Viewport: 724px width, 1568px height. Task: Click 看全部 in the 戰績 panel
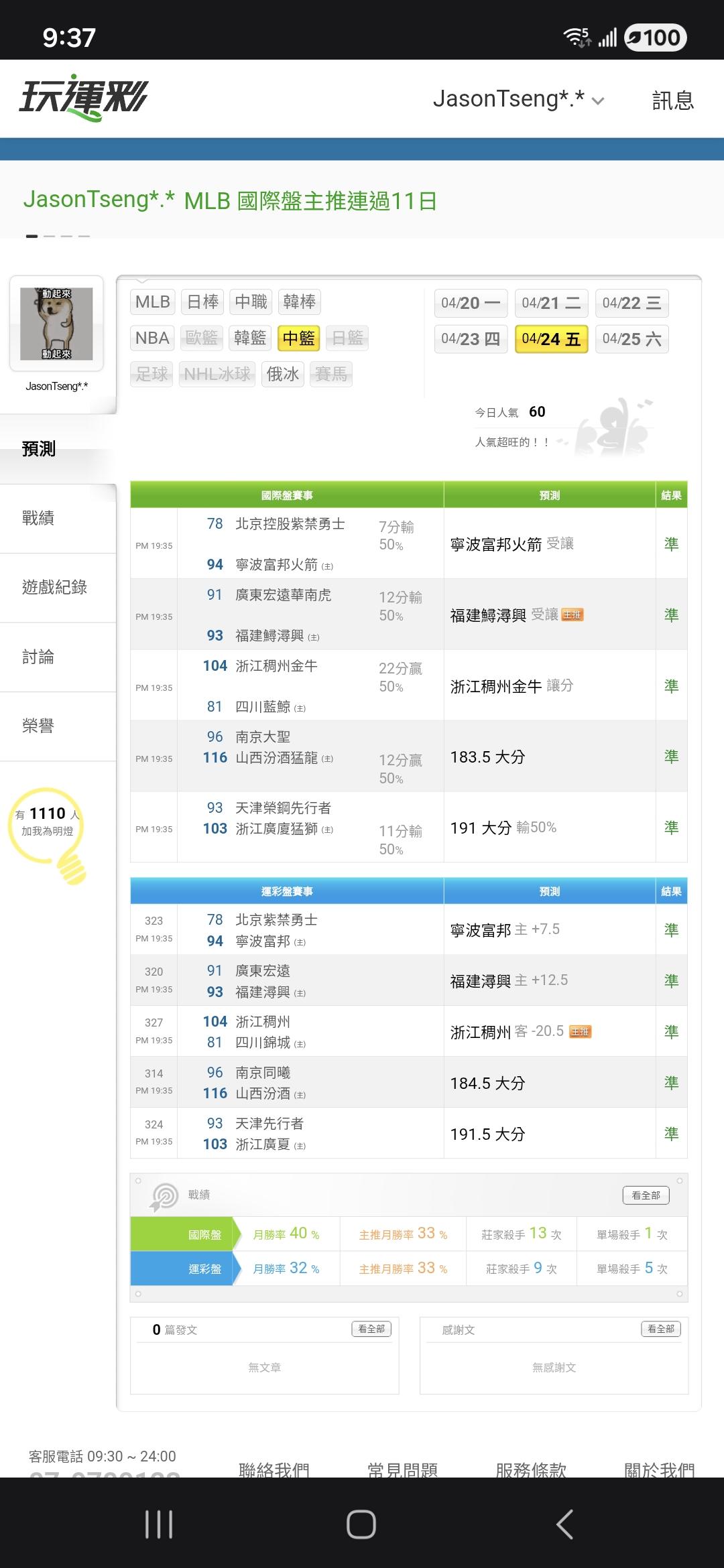(646, 1195)
